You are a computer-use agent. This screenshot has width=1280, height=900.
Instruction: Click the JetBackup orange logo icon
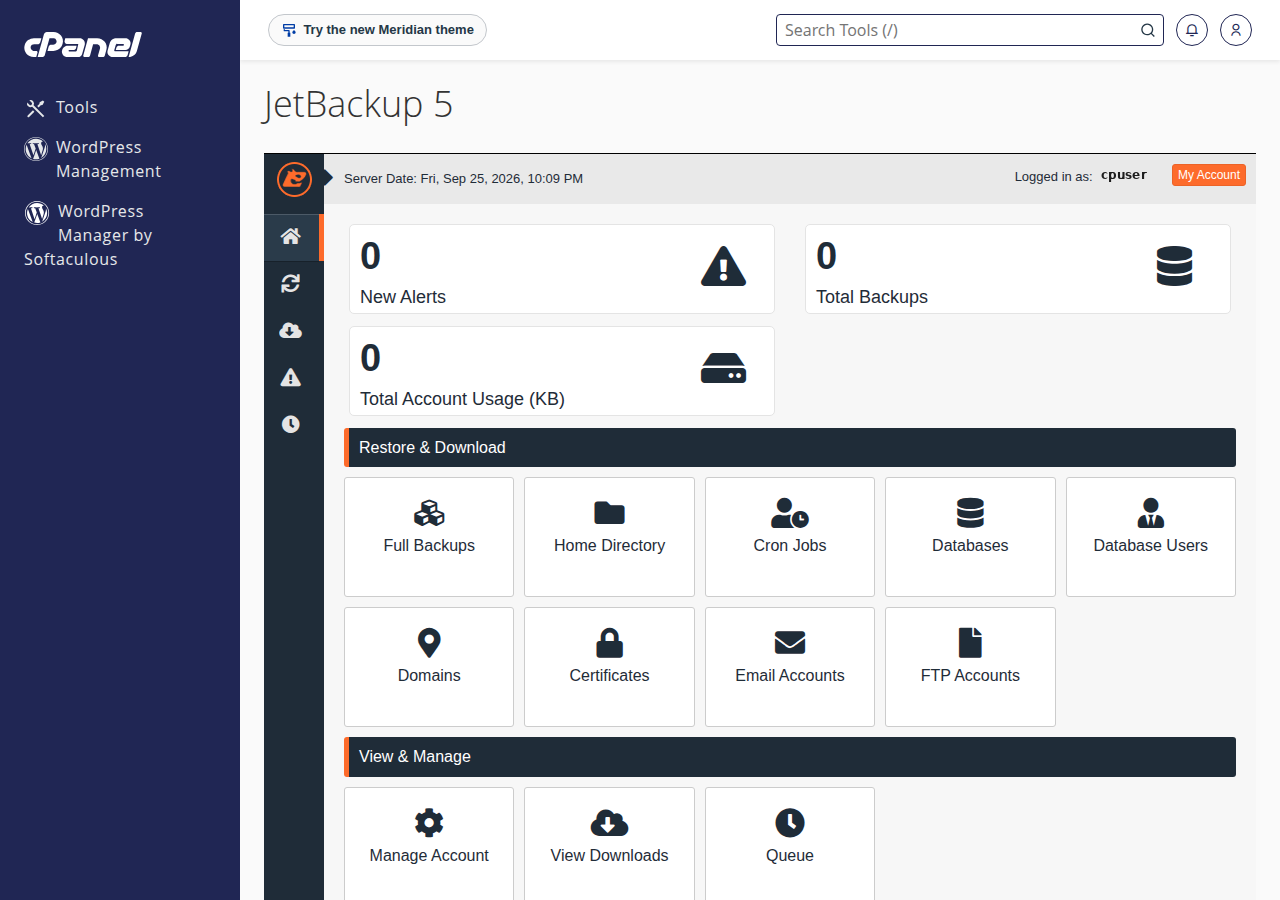pyautogui.click(x=295, y=179)
